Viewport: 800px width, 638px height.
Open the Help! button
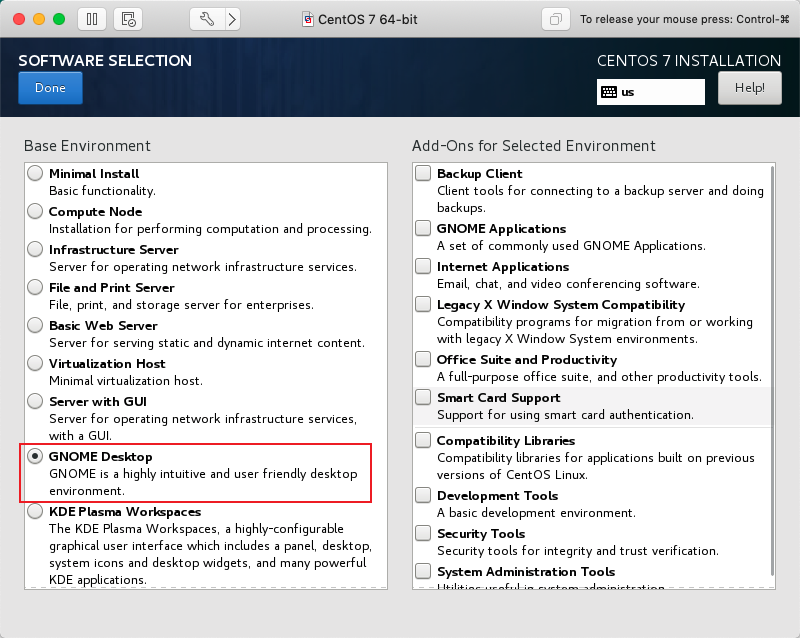point(749,88)
